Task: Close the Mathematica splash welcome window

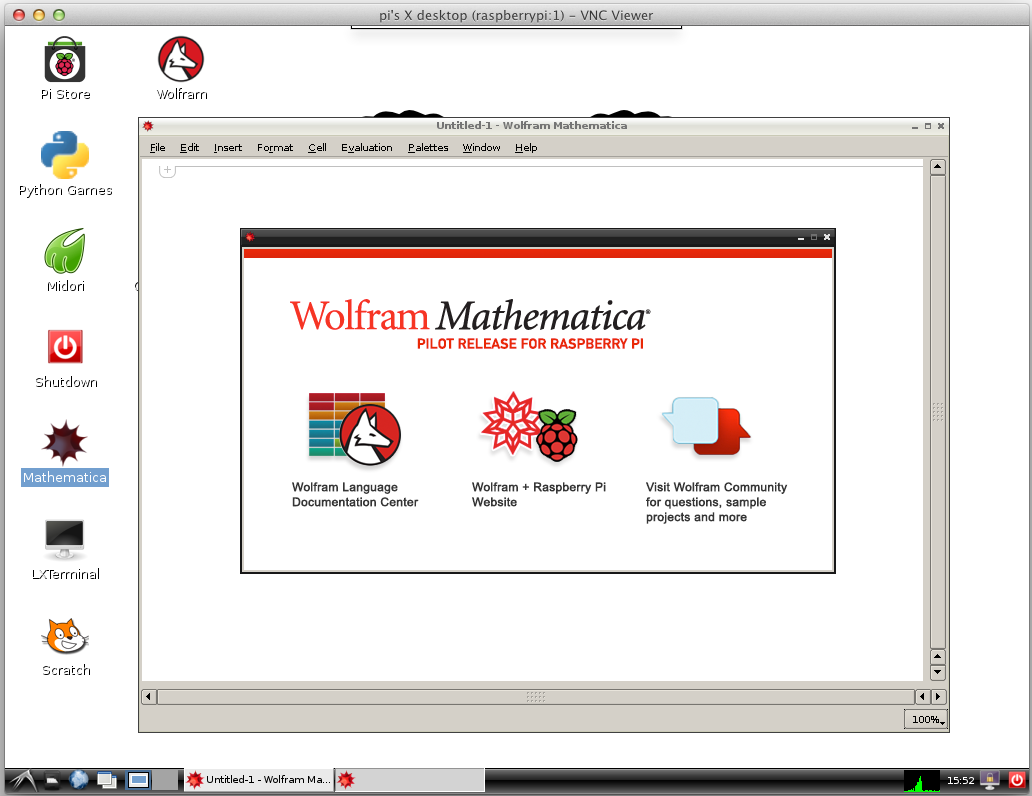Action: pos(827,237)
